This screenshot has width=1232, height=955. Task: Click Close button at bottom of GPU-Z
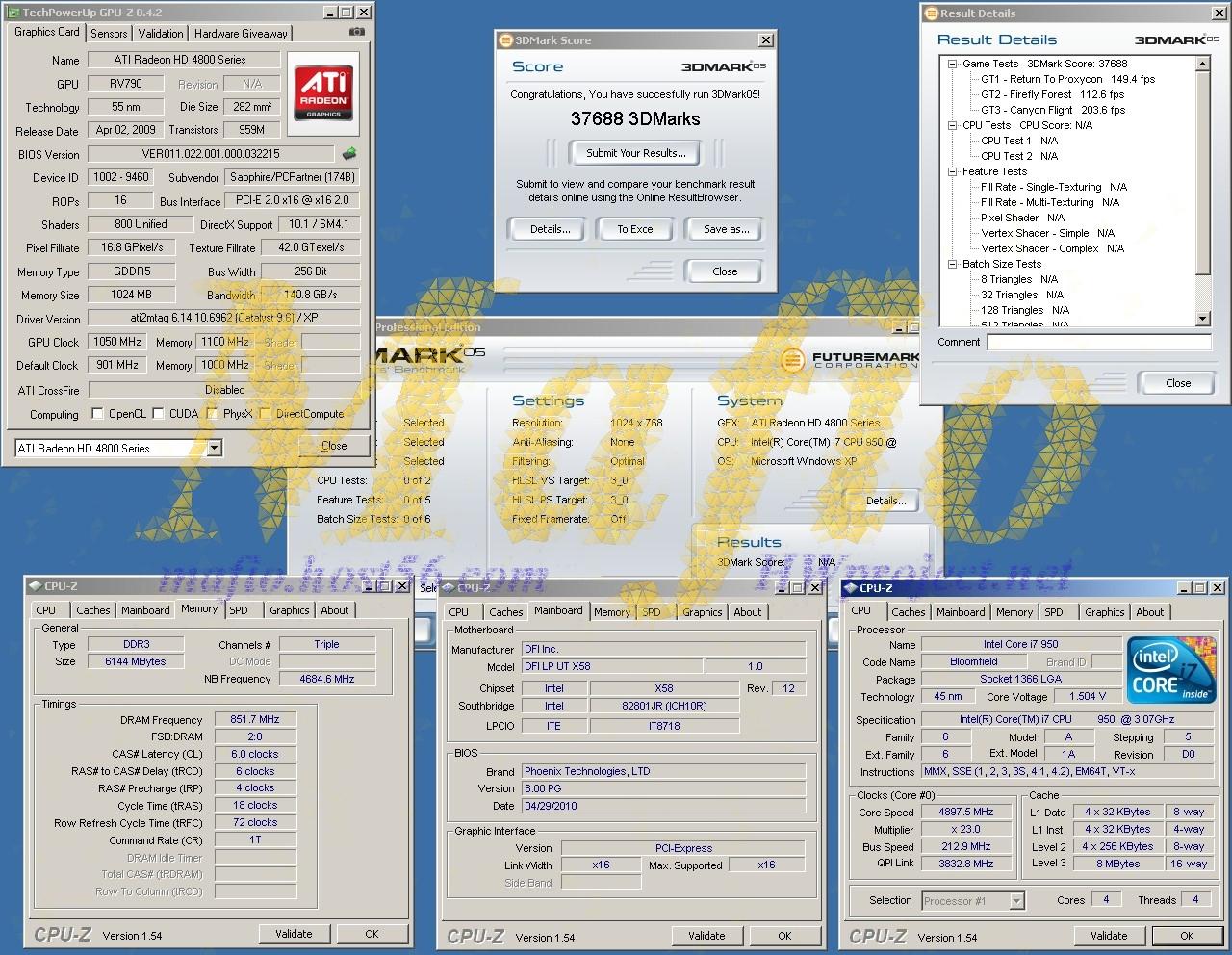point(334,446)
